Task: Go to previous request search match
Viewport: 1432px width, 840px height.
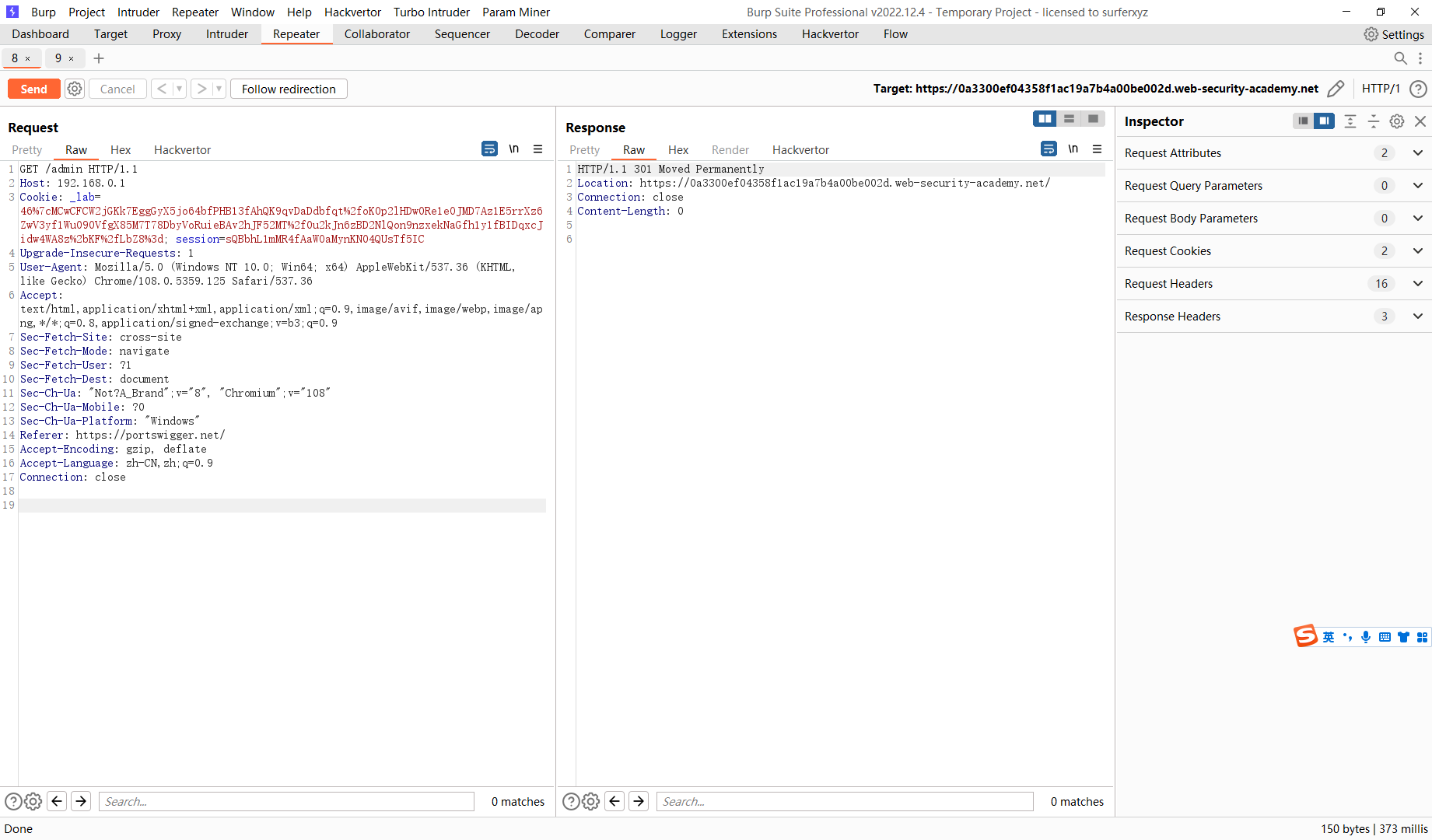Action: pos(57,801)
